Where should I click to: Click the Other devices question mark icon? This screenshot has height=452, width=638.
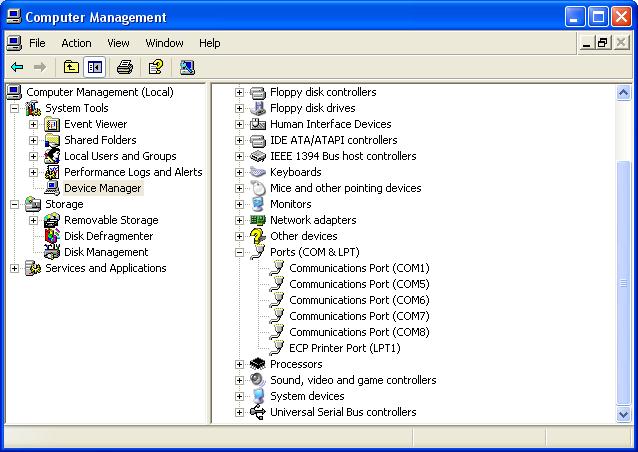pyautogui.click(x=258, y=236)
